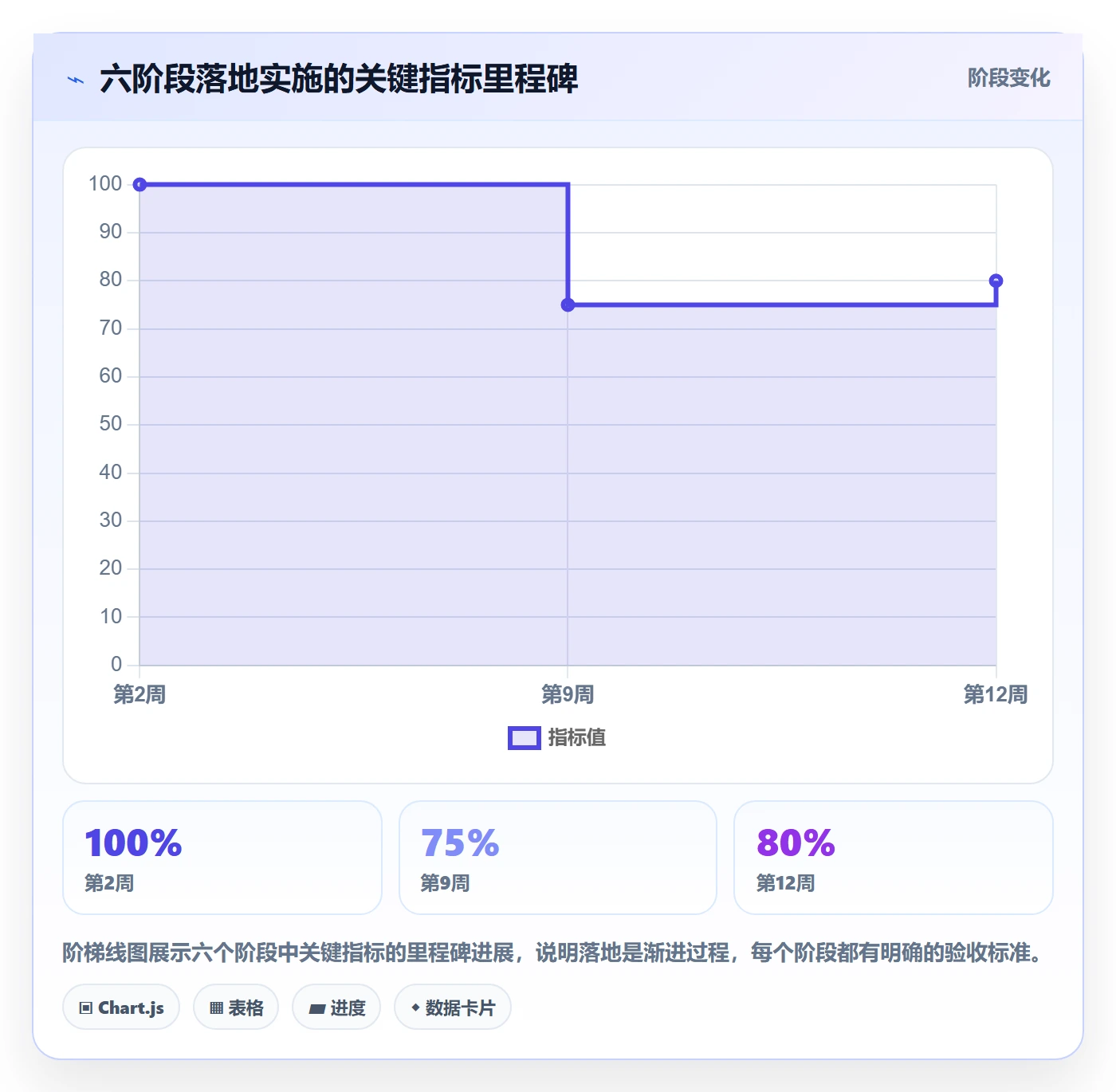1116x1092 pixels.
Task: Click the 第9周 x-axis label
Action: point(568,694)
